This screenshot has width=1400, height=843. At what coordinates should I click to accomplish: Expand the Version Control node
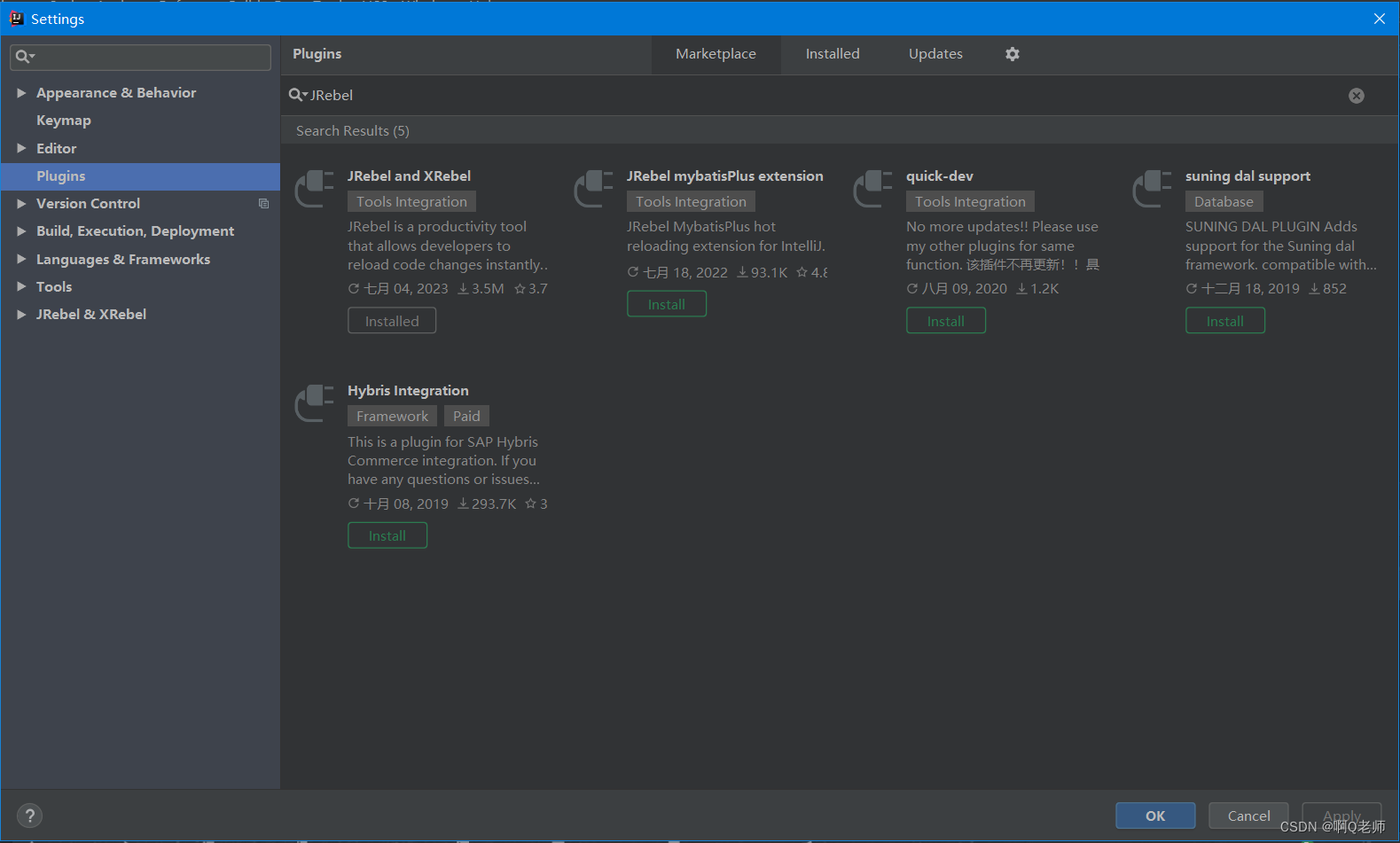[x=21, y=203]
